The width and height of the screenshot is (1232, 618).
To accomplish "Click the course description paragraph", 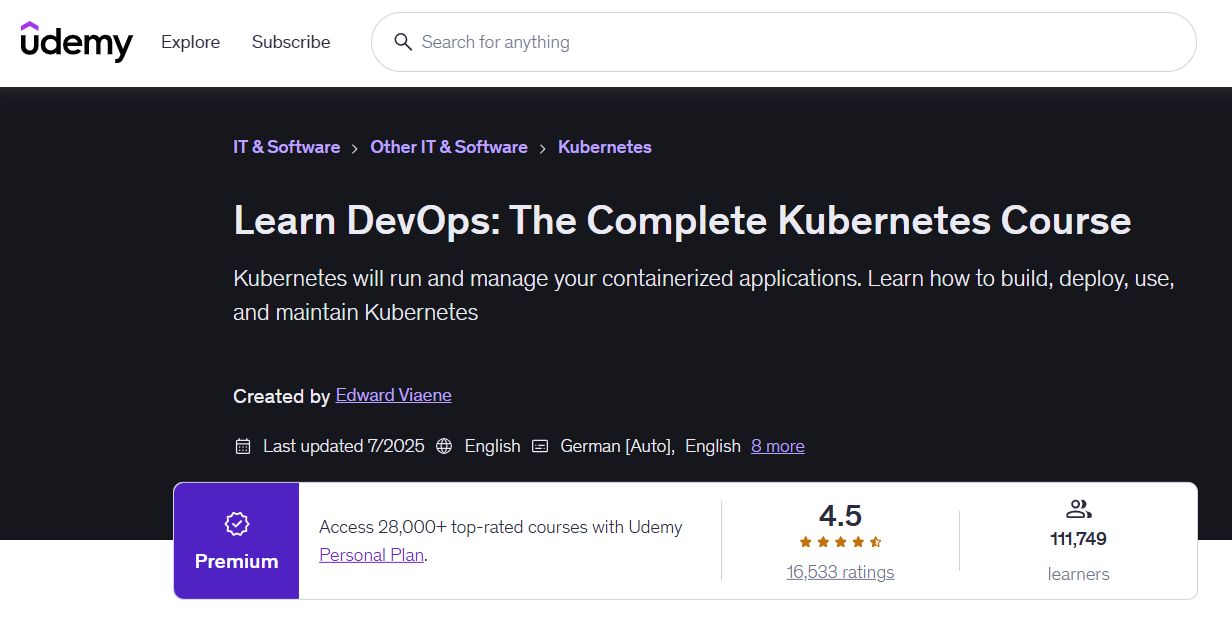I will coord(704,295).
